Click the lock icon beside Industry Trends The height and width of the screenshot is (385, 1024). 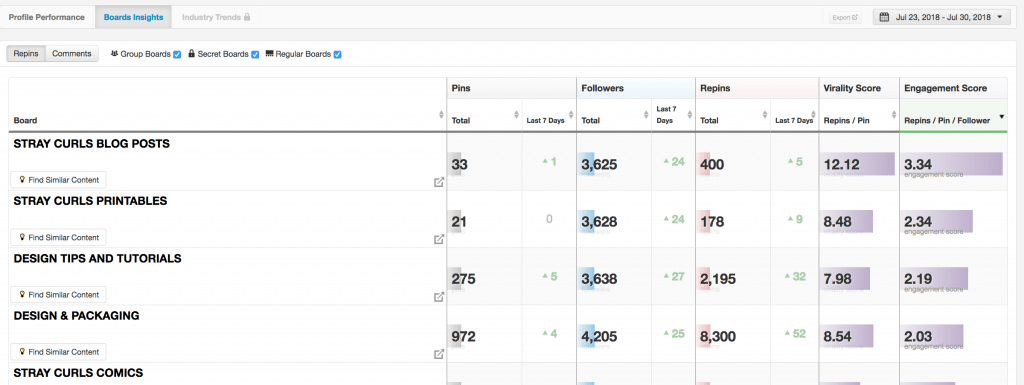coord(247,18)
